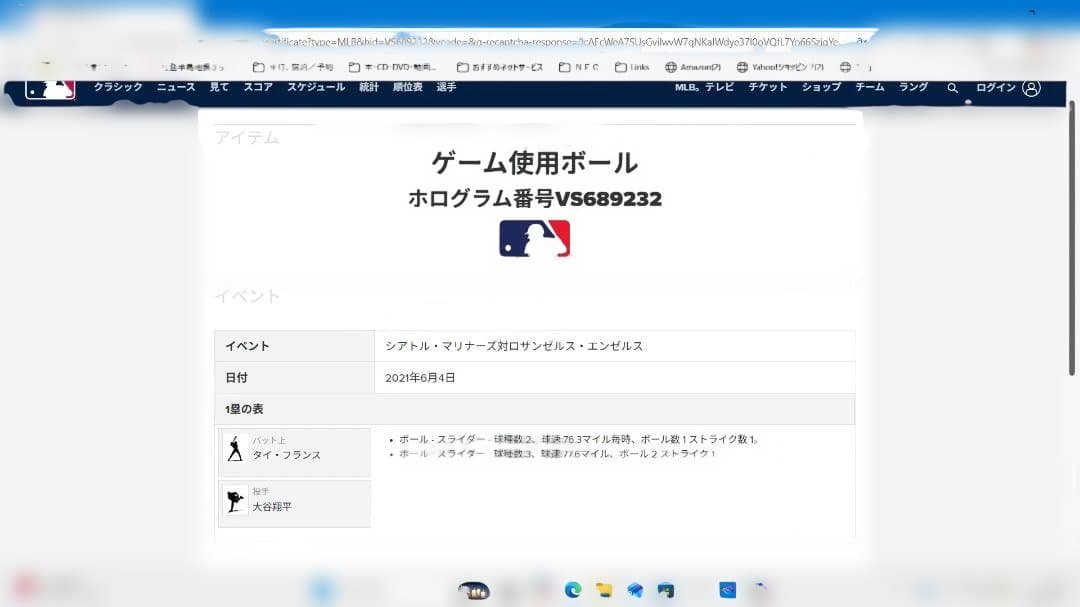Click the event value シアトル・マリナーズ対ロサンゼルス・エンゼルス
The height and width of the screenshot is (607, 1080).
tap(514, 346)
